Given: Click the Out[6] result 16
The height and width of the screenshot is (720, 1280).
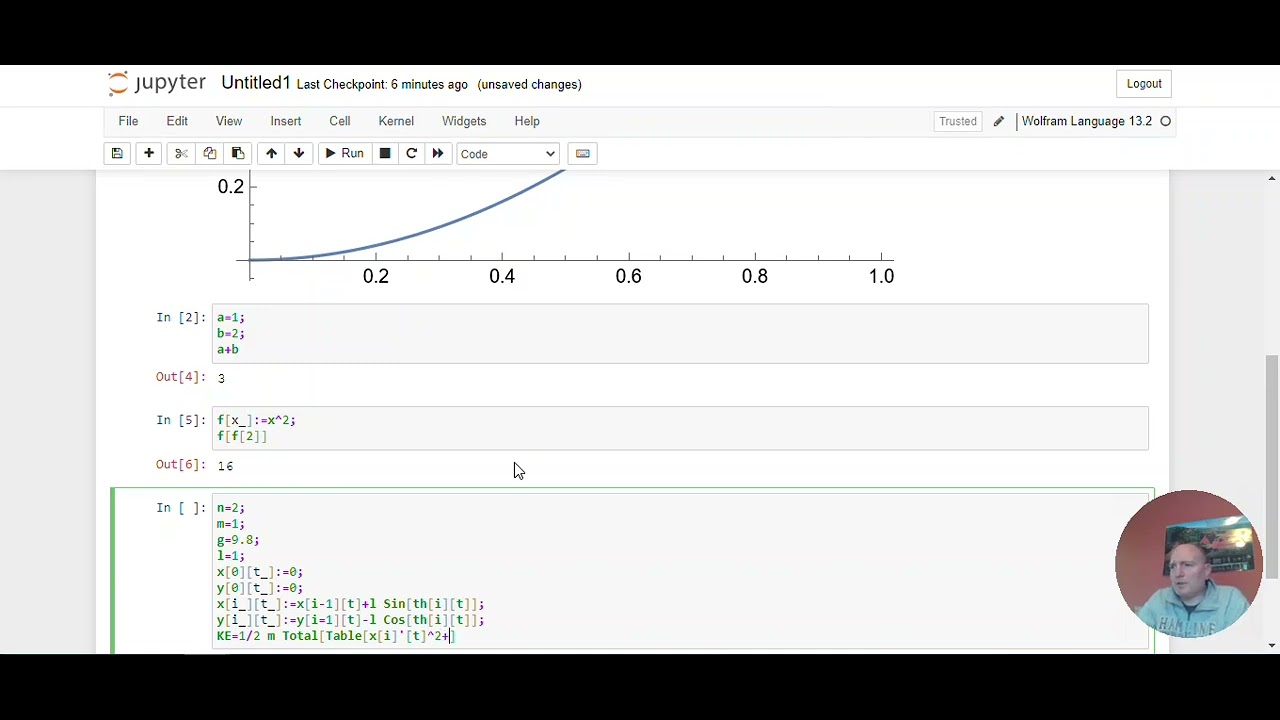Looking at the screenshot, I should pos(225,466).
